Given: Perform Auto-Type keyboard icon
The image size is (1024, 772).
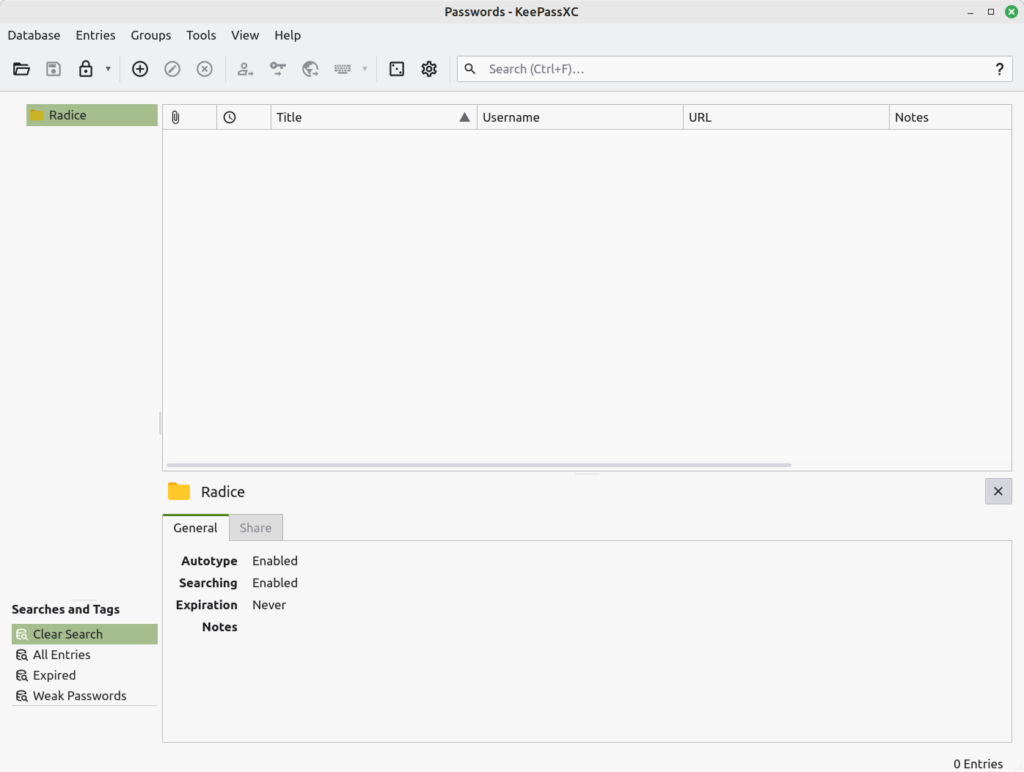Looking at the screenshot, I should click(x=342, y=69).
